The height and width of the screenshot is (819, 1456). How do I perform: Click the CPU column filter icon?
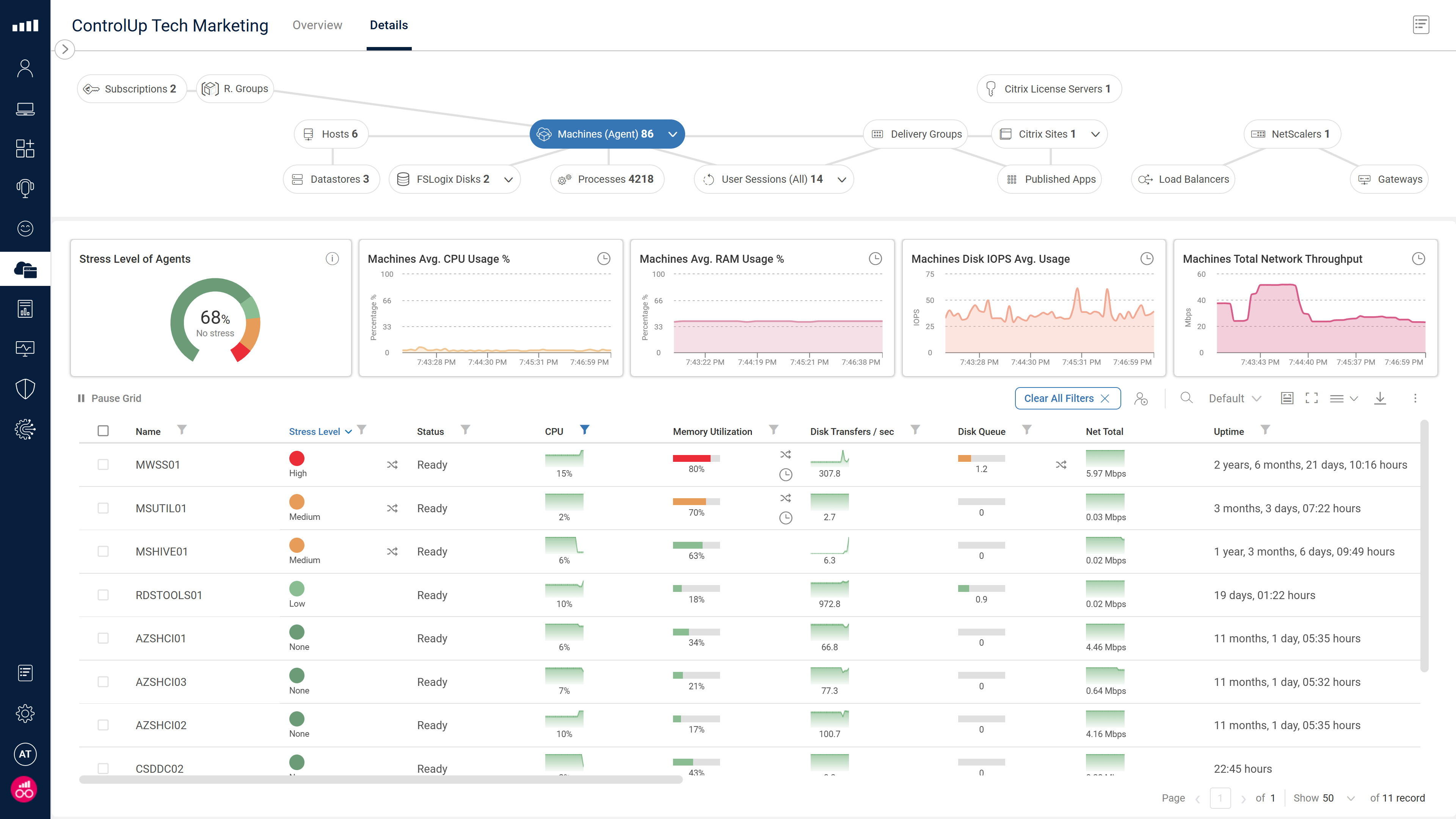coord(584,430)
